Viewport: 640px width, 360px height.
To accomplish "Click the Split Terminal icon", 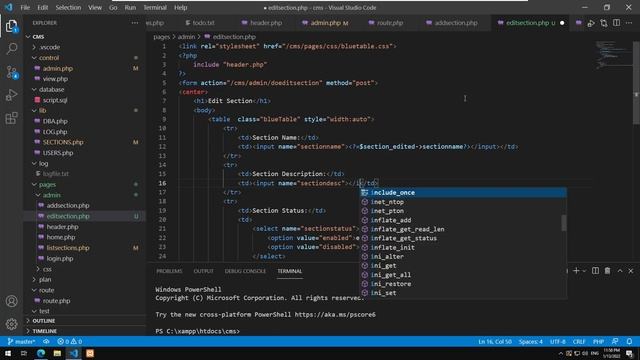I will click(x=596, y=271).
